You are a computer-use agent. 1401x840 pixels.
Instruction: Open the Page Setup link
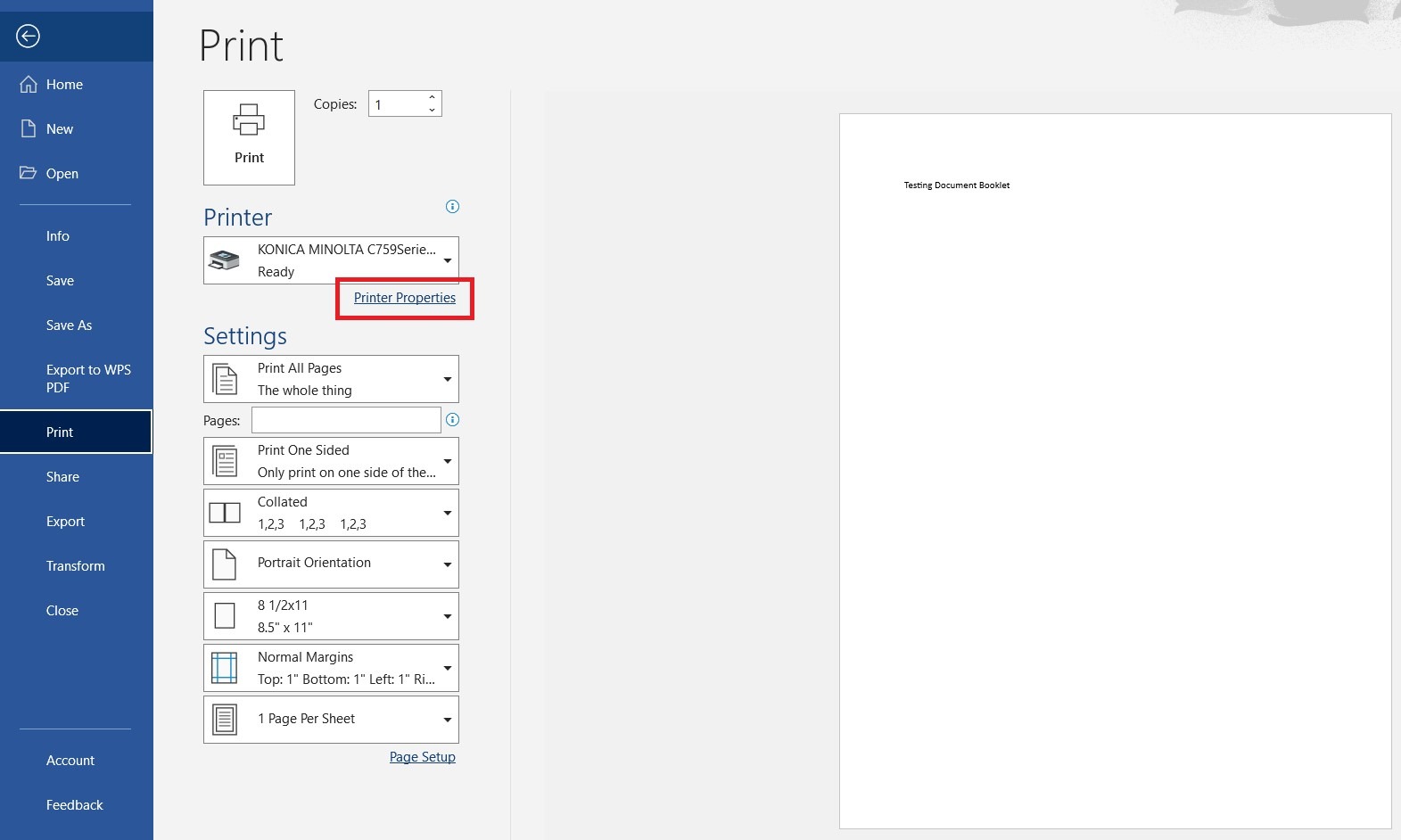point(422,757)
